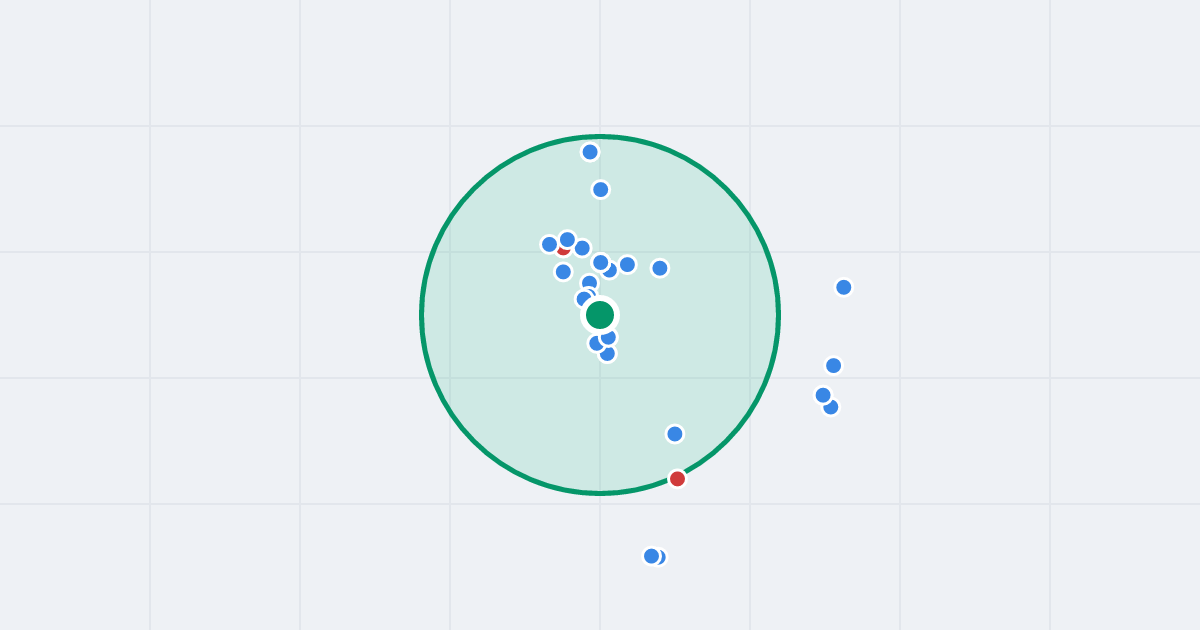Select the topmost blue marker inside the circle
Viewport: 1200px width, 630px height.
pyautogui.click(x=590, y=152)
